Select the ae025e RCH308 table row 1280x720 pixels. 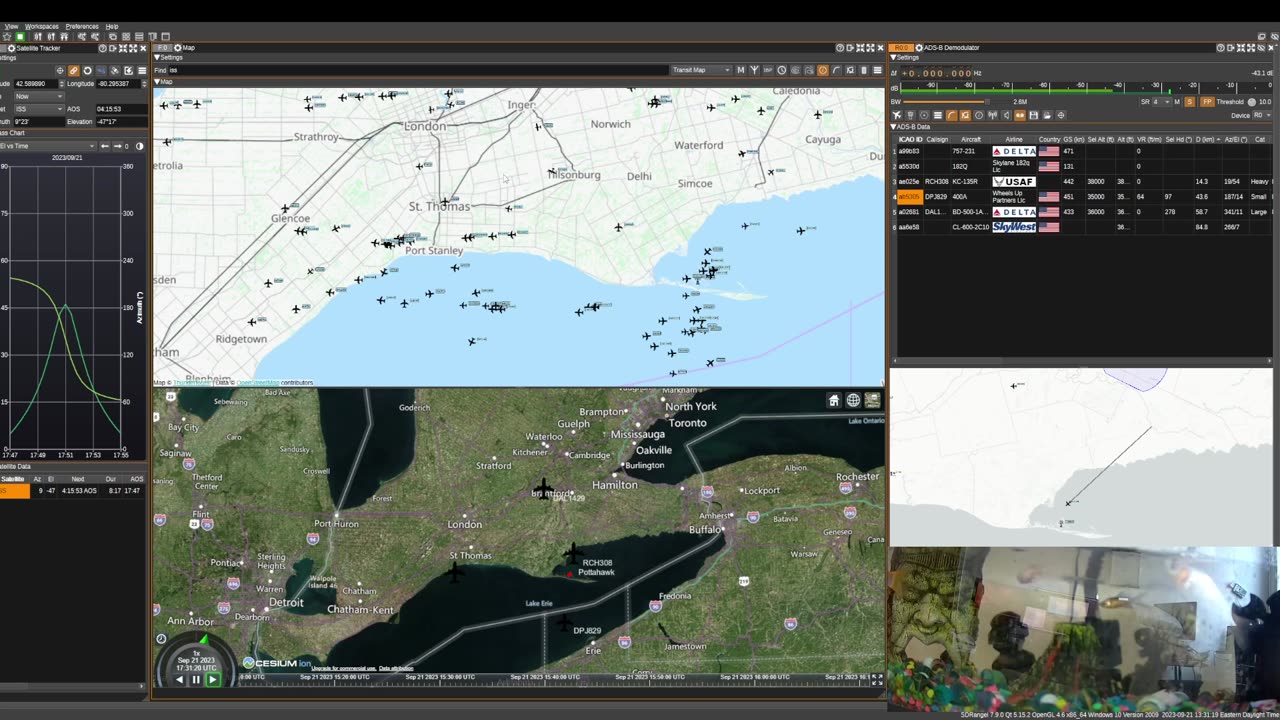point(1081,181)
